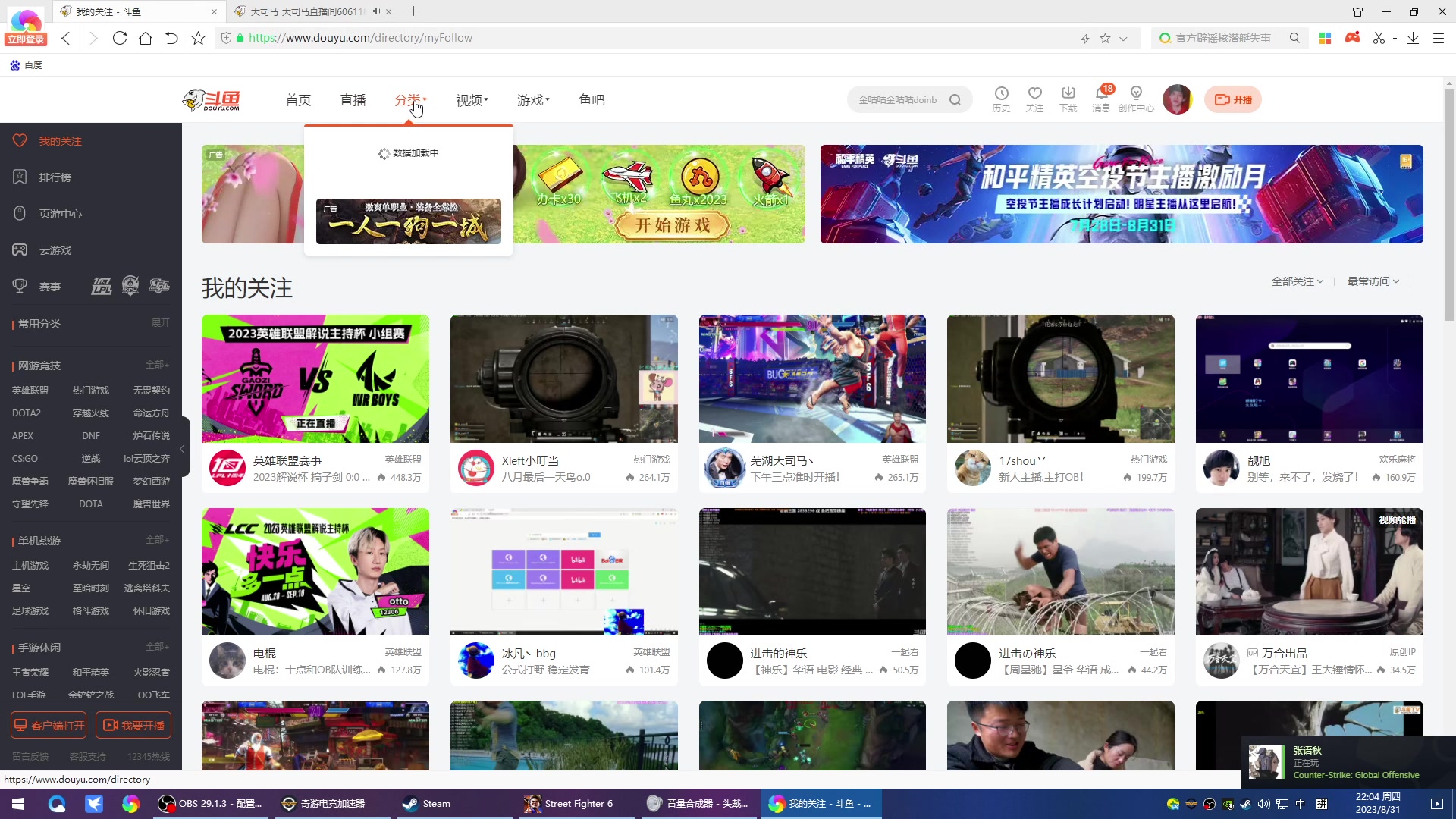This screenshot has width=1456, height=819.
Task: Open the browser downloads arrow icon
Action: (1413, 38)
